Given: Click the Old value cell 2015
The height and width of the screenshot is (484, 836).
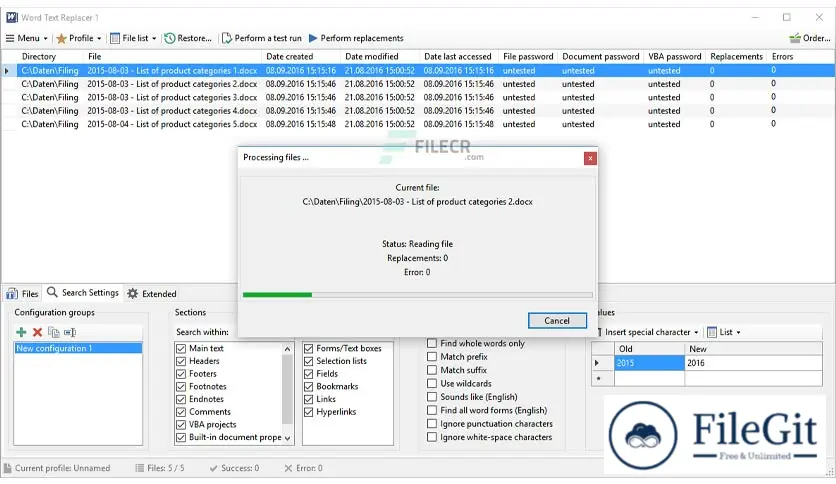Looking at the screenshot, I should (649, 363).
